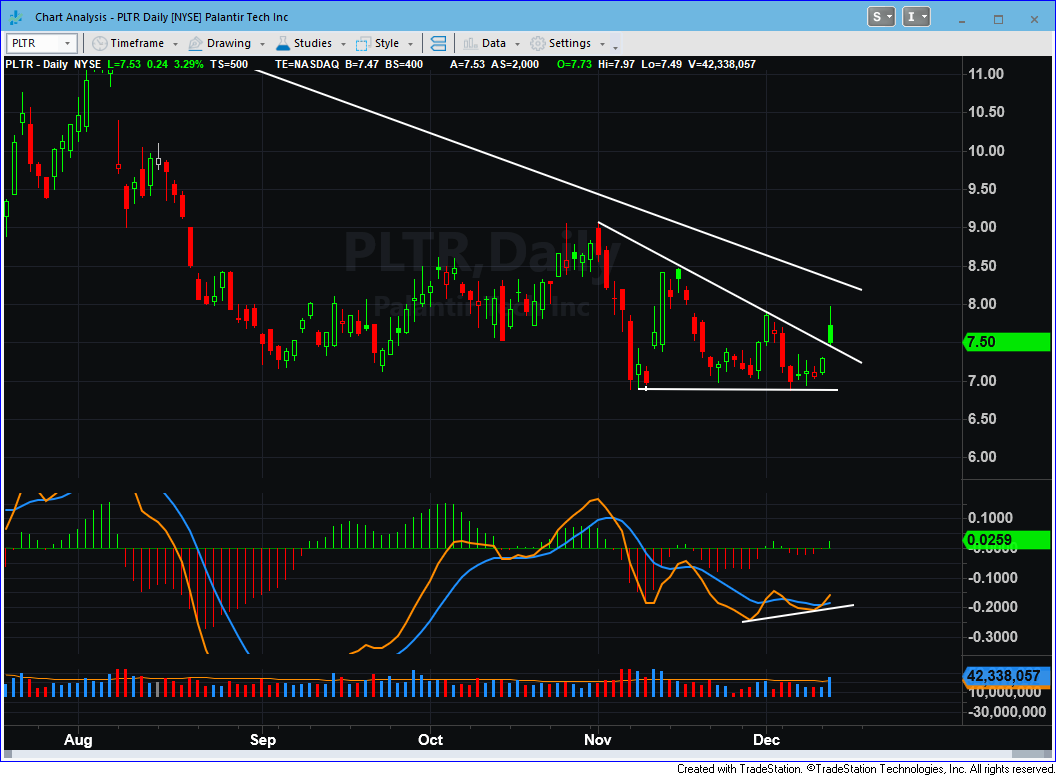Screen dimensions: 1056x775
Task: Click the Settings gear icon
Action: [537, 44]
